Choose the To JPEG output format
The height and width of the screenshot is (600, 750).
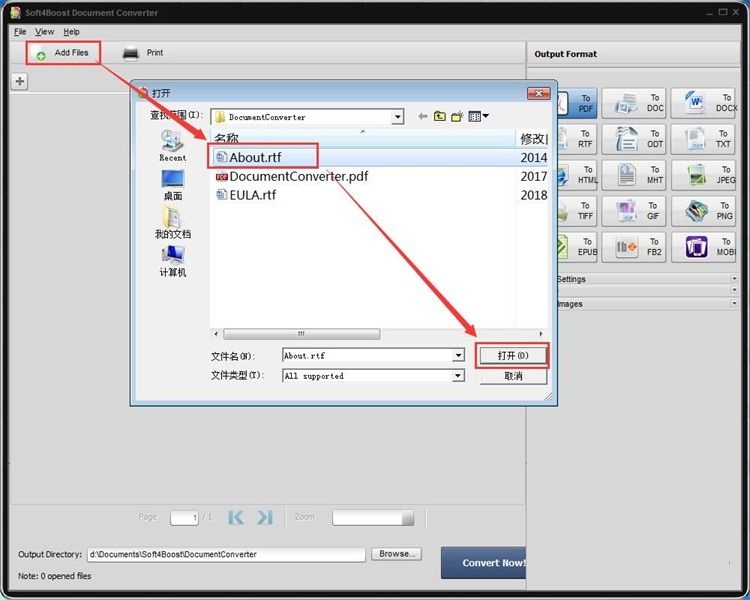click(x=703, y=175)
